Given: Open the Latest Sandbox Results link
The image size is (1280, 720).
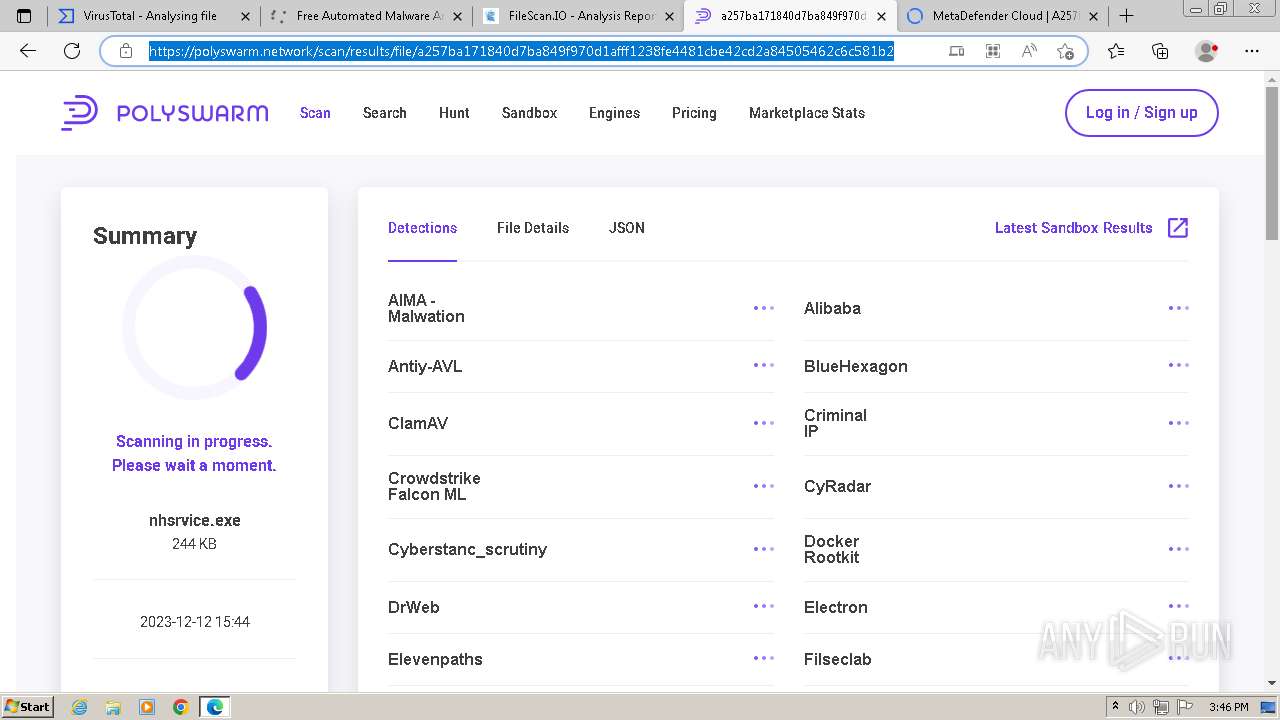Looking at the screenshot, I should [1074, 228].
